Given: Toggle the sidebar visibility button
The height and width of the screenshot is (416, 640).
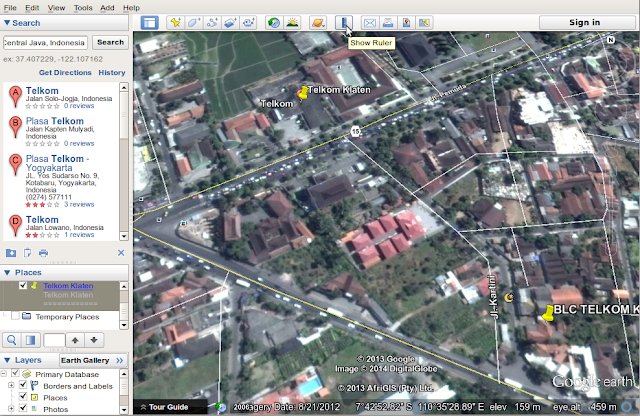Looking at the screenshot, I should (149, 23).
